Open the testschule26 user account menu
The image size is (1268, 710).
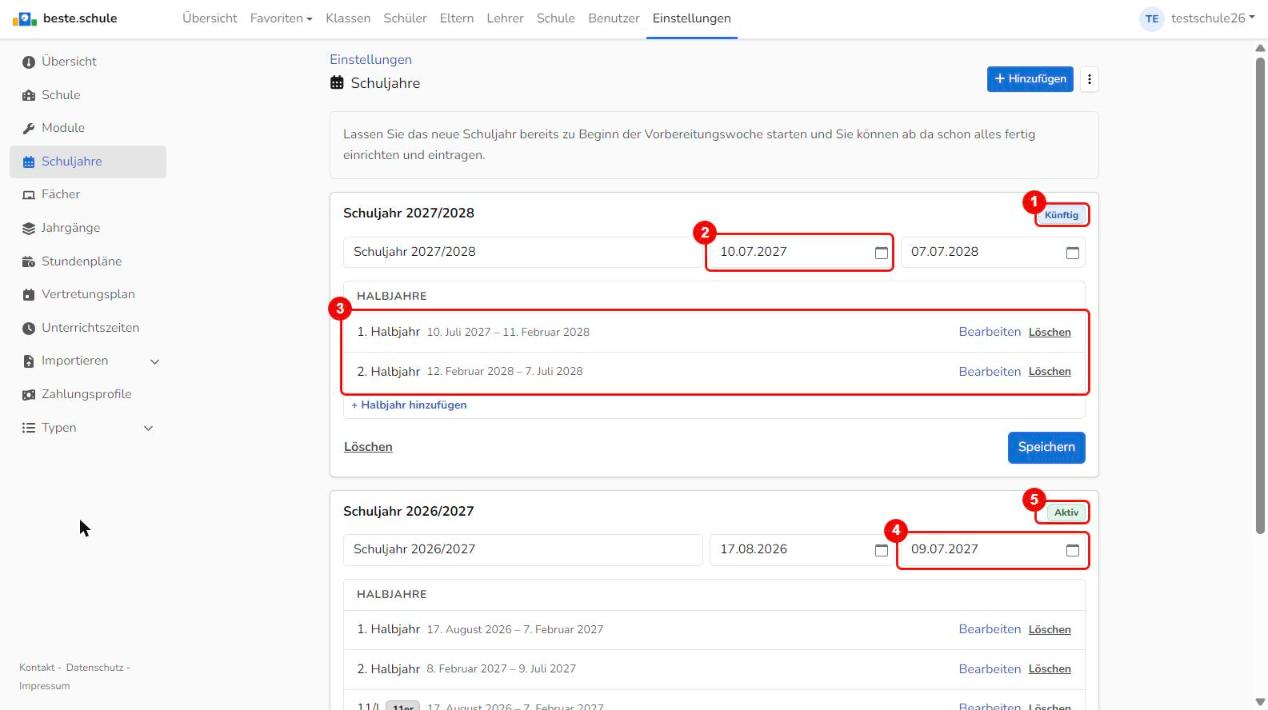(x=1199, y=18)
